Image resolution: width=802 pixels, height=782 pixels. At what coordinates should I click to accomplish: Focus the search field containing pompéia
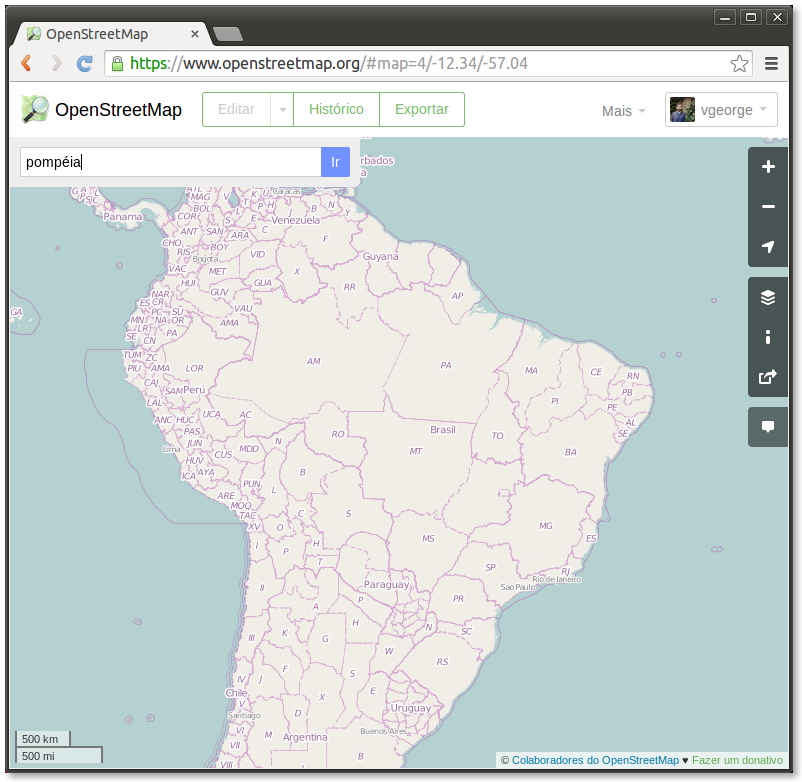170,162
